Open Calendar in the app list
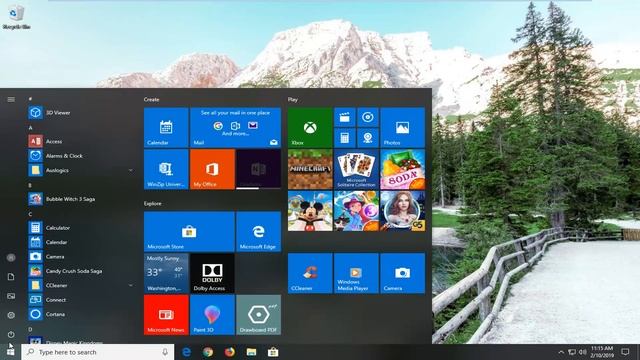The image size is (640, 360). 81,242
